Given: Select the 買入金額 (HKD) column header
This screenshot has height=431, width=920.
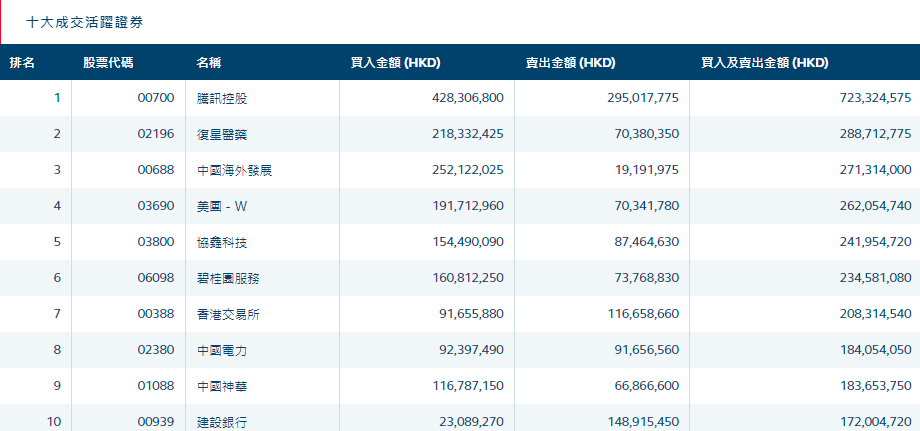Looking at the screenshot, I should [x=395, y=63].
